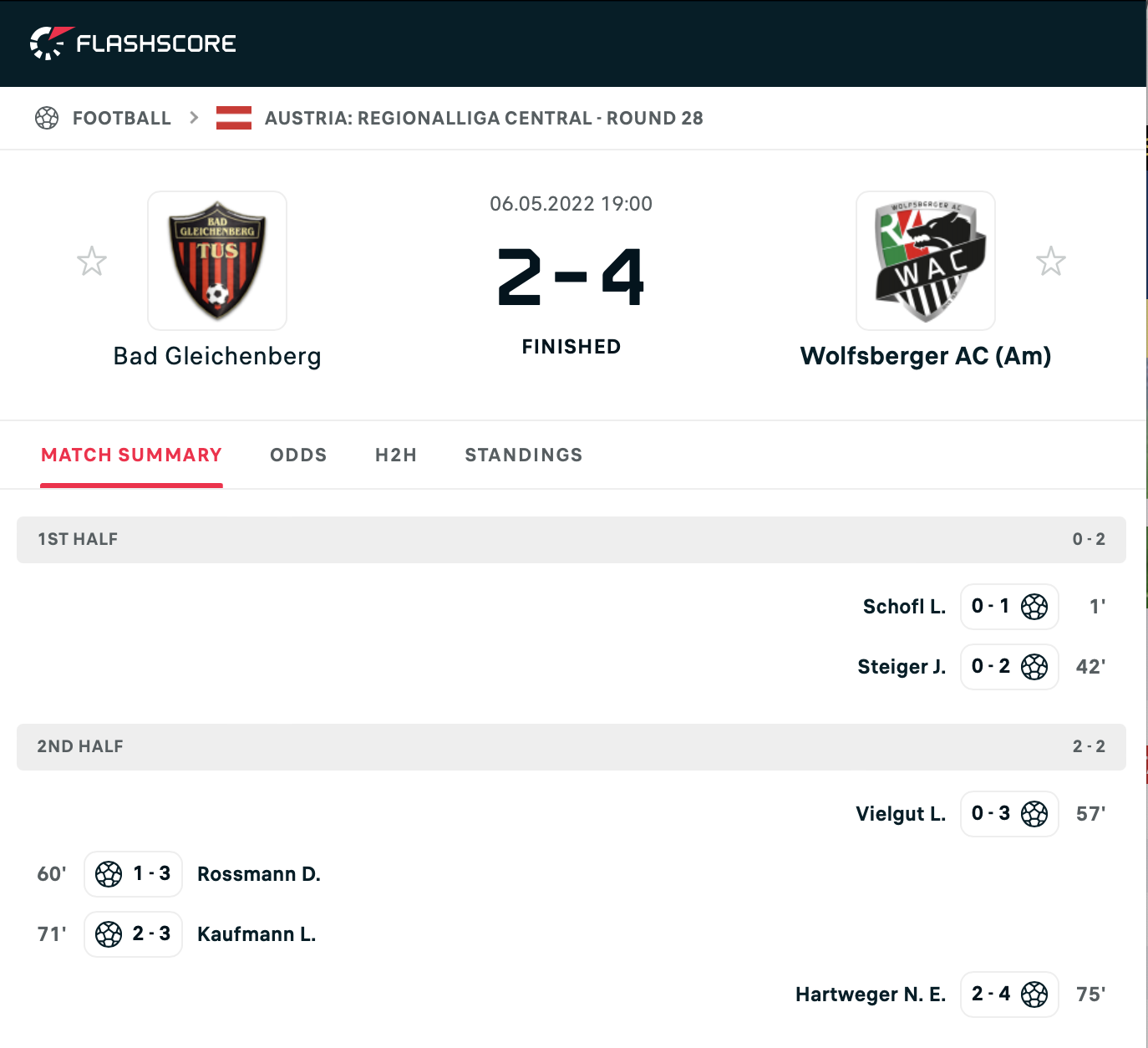Click the goal ball icon for Schofl L.
The height and width of the screenshot is (1048, 1148).
[x=1034, y=607]
